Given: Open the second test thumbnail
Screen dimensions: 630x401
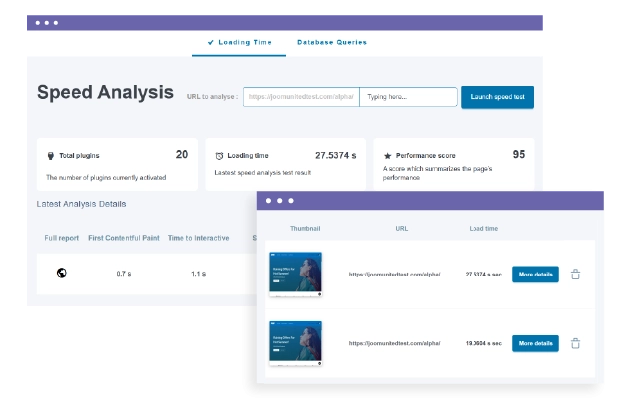Looking at the screenshot, I should click(295, 344).
